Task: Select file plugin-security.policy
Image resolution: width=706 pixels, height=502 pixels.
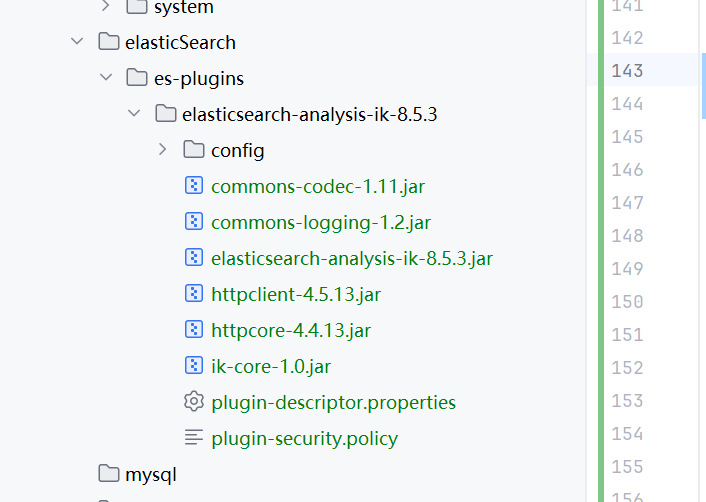Action: tap(304, 439)
